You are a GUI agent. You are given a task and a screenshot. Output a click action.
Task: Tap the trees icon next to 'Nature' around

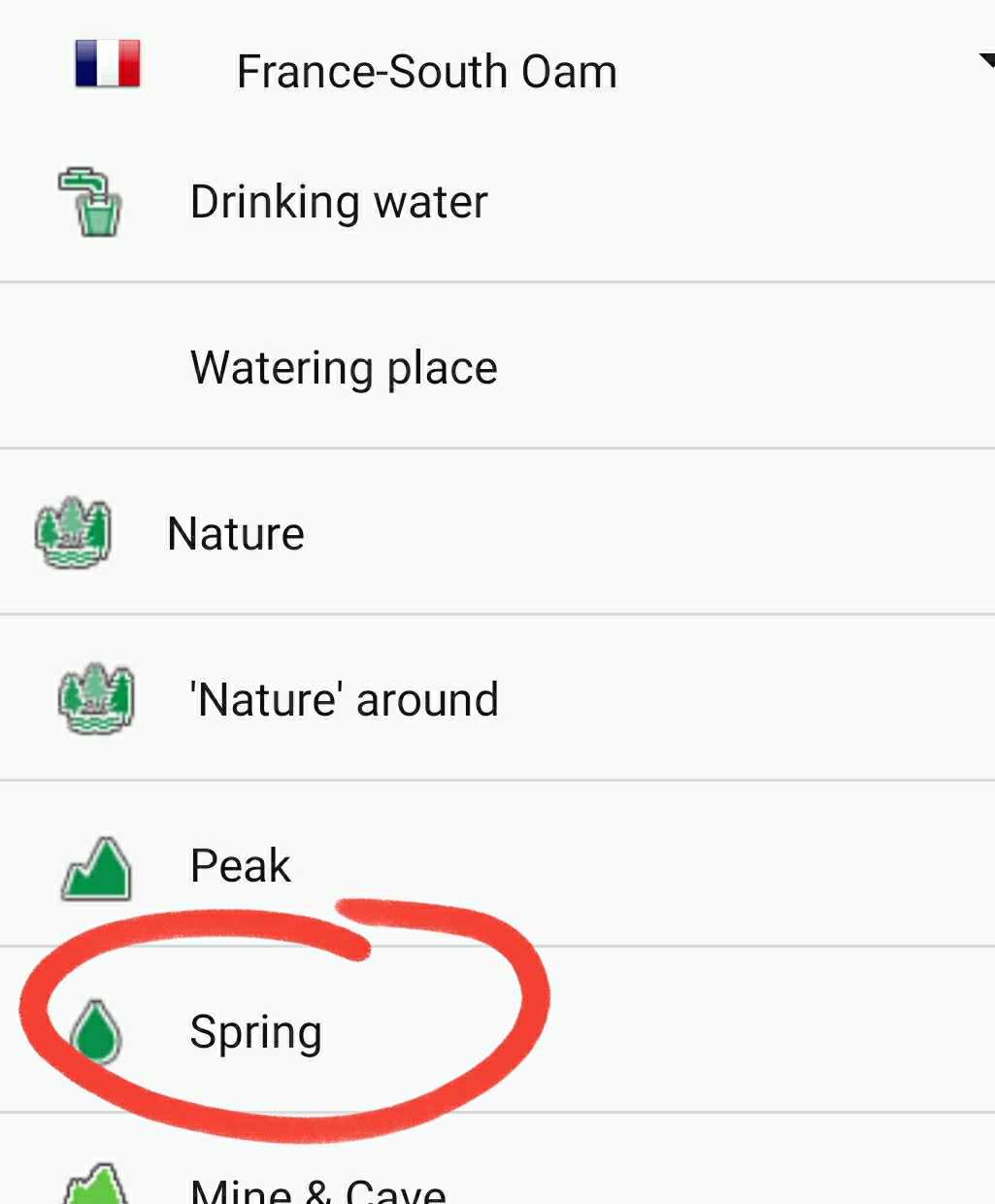click(x=95, y=699)
